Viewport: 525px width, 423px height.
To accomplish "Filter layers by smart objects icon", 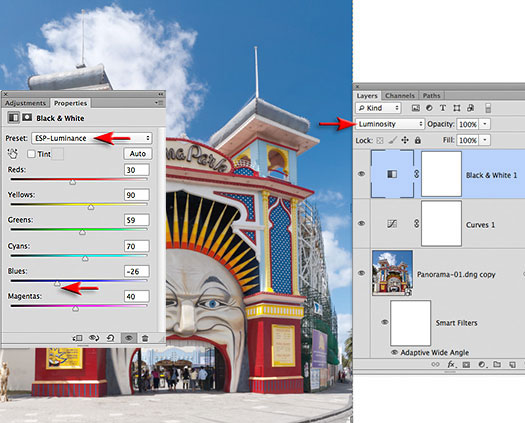I will [x=470, y=108].
